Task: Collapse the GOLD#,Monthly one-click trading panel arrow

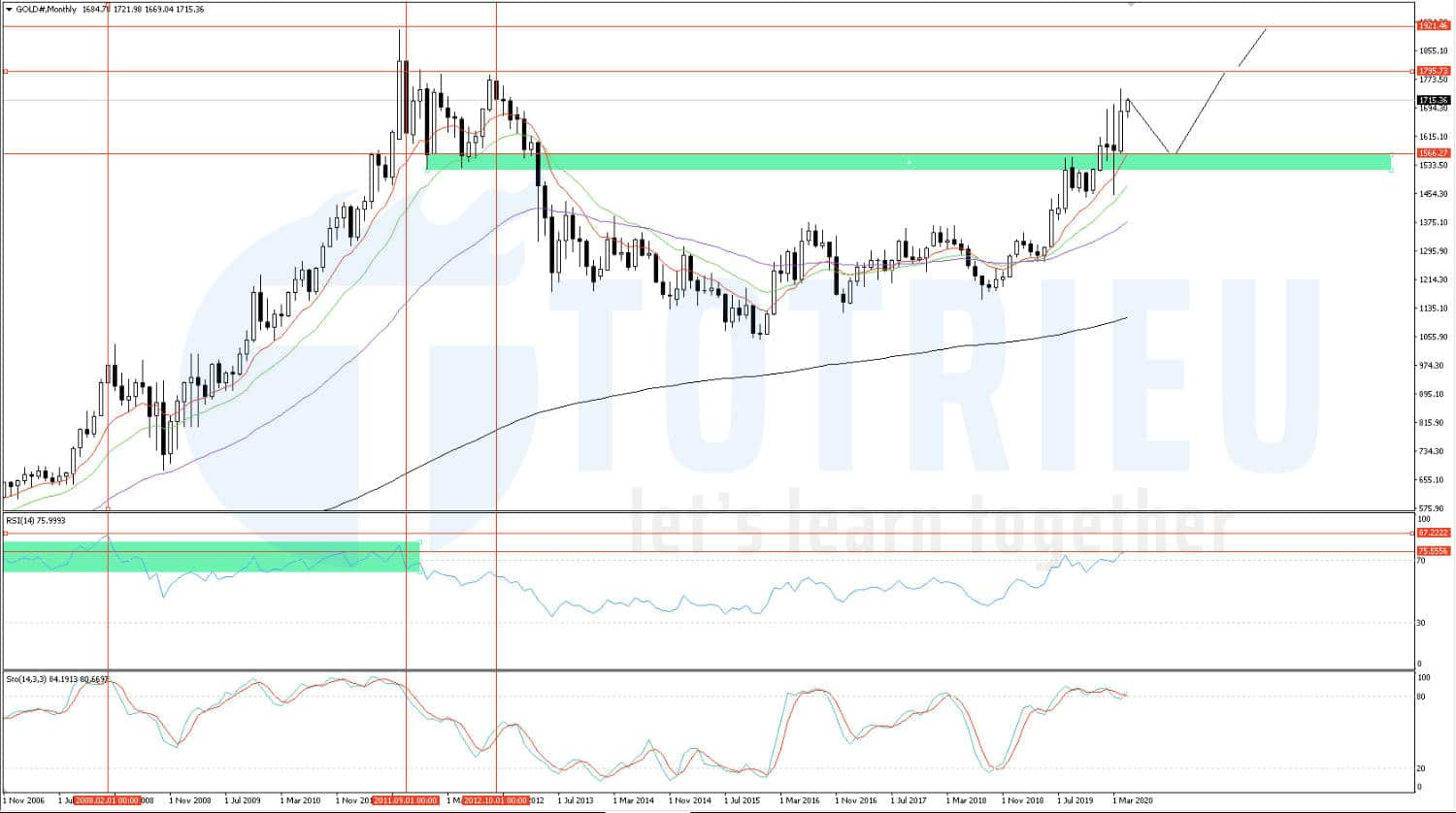Action: pyautogui.click(x=9, y=10)
